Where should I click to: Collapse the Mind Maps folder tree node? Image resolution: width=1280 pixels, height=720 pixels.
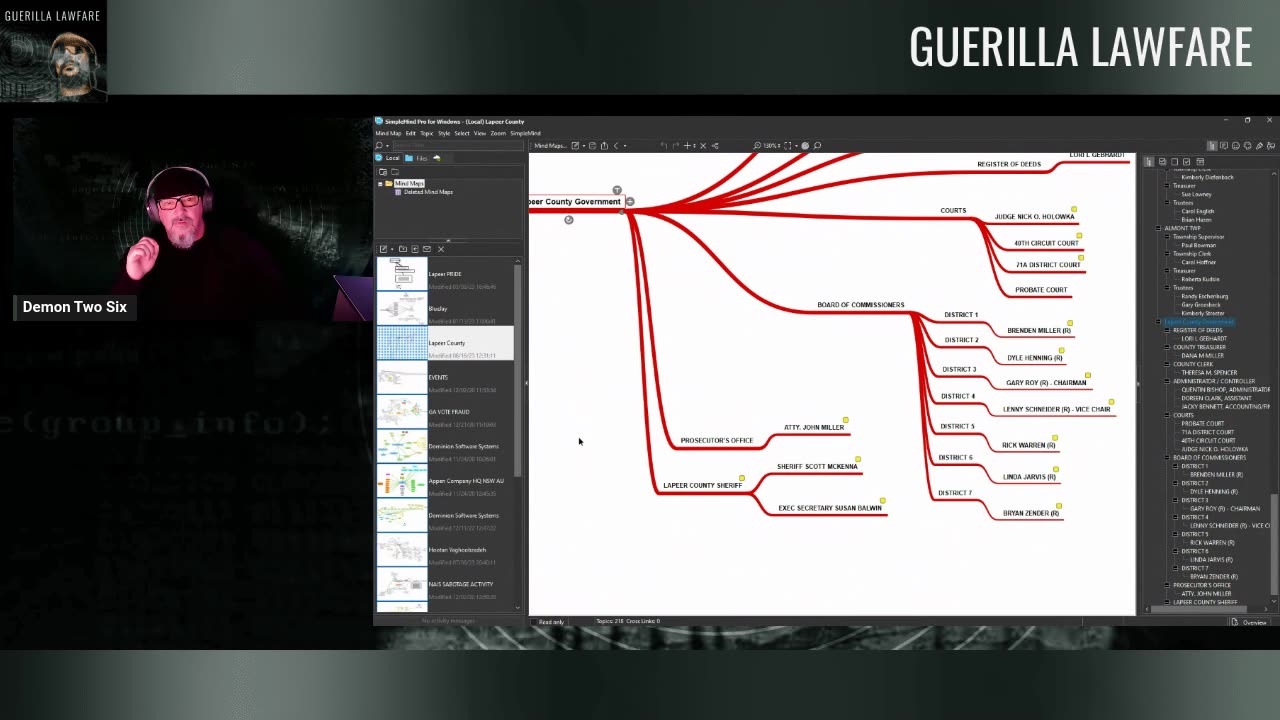coord(380,184)
